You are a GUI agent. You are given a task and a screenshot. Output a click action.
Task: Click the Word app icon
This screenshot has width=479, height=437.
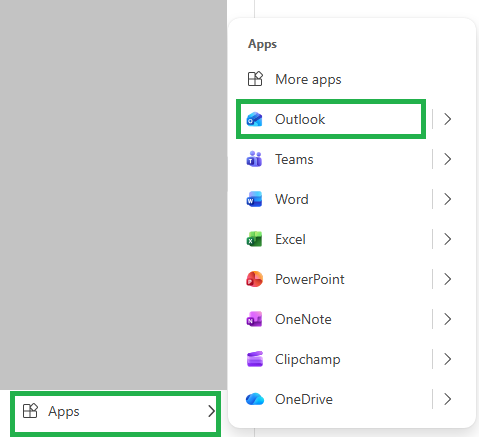point(254,199)
